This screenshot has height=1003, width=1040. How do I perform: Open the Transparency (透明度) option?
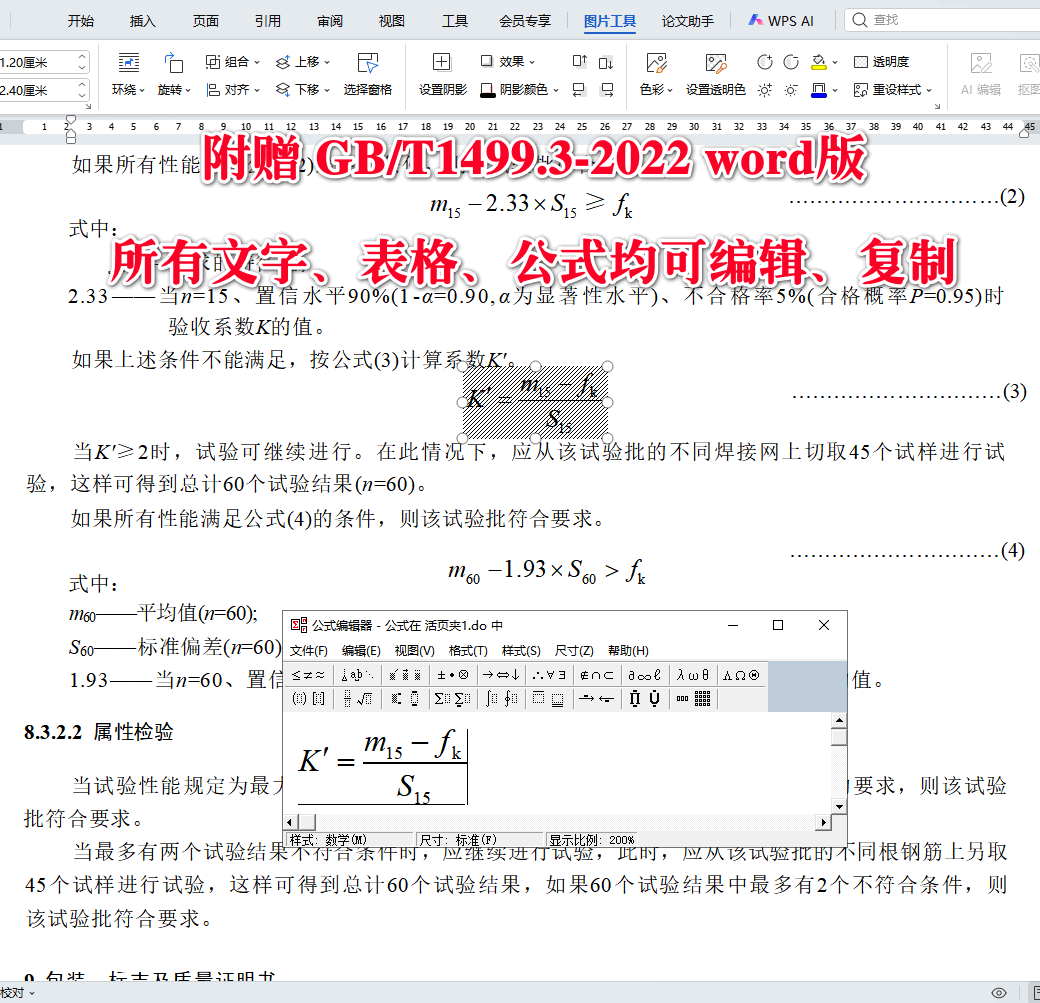(881, 62)
